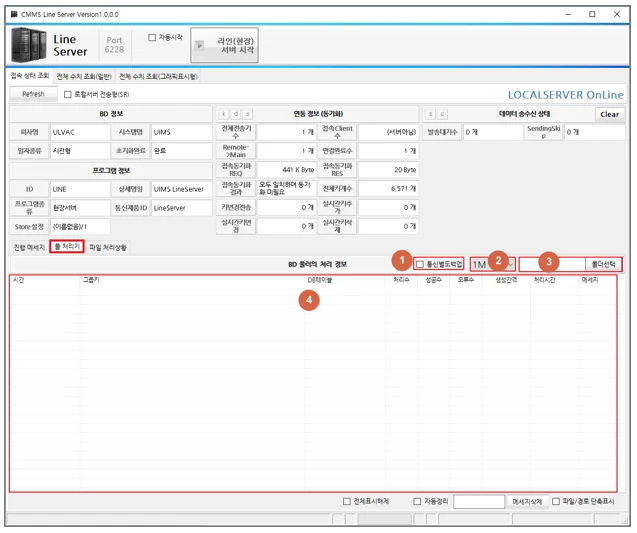Click the input box beside 자동정리
Image resolution: width=637 pixels, height=533 pixels.
point(479,501)
